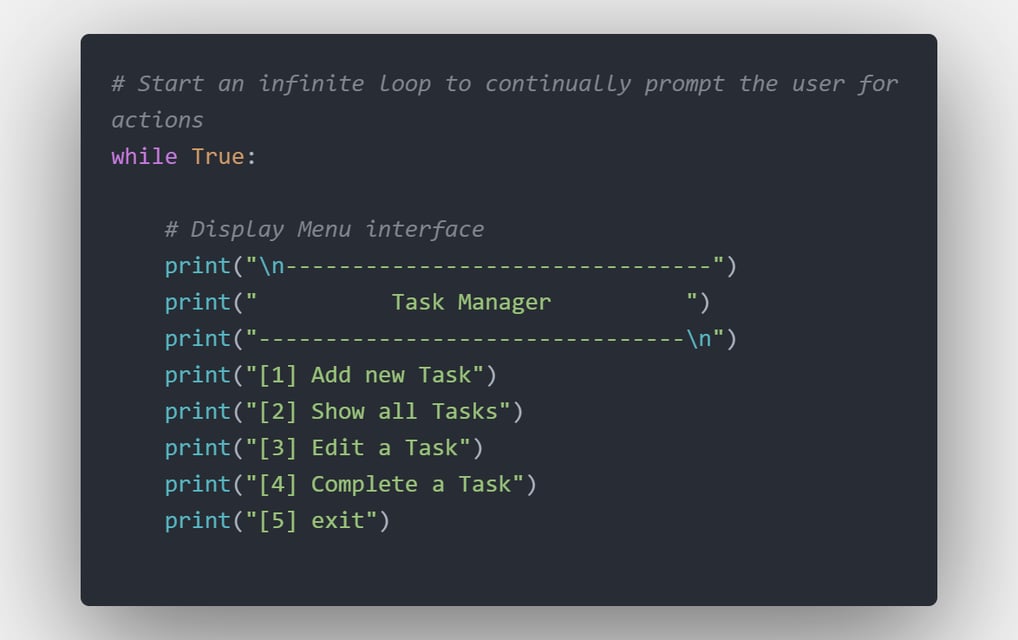Click the '[4] Complete a Task' string
The height and width of the screenshot is (640, 1018).
point(384,484)
